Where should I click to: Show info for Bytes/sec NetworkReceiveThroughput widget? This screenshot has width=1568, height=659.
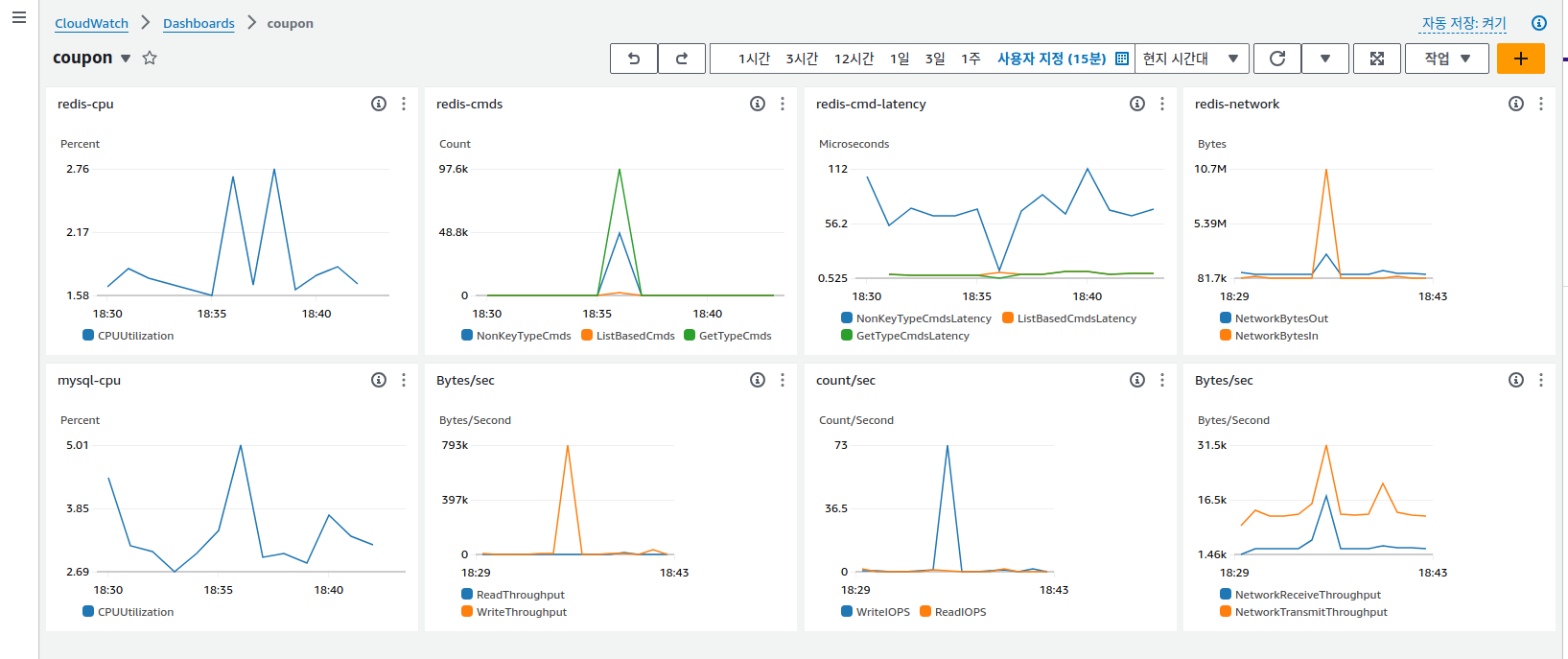1516,380
